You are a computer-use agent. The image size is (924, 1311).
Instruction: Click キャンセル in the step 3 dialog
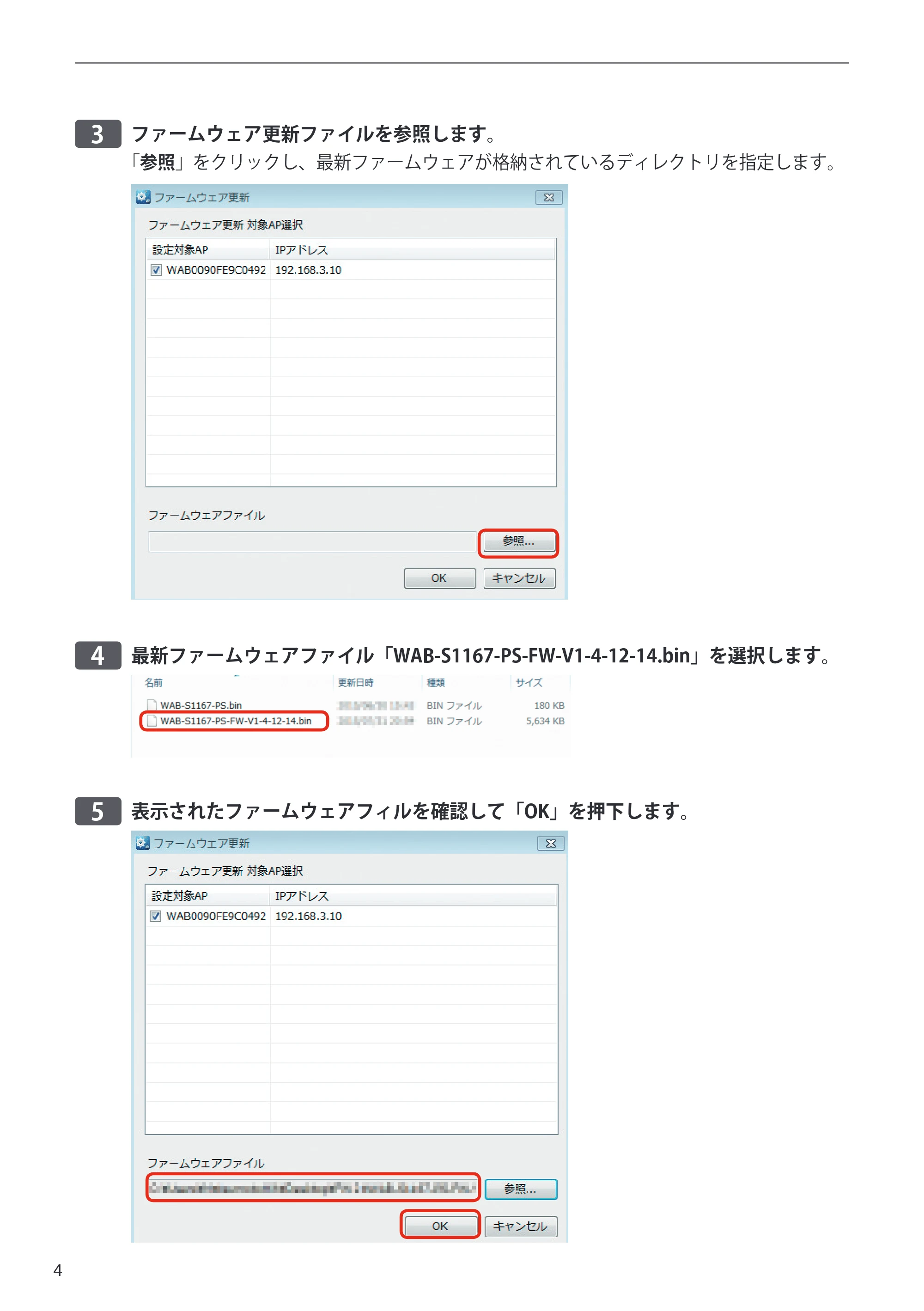pos(518,578)
